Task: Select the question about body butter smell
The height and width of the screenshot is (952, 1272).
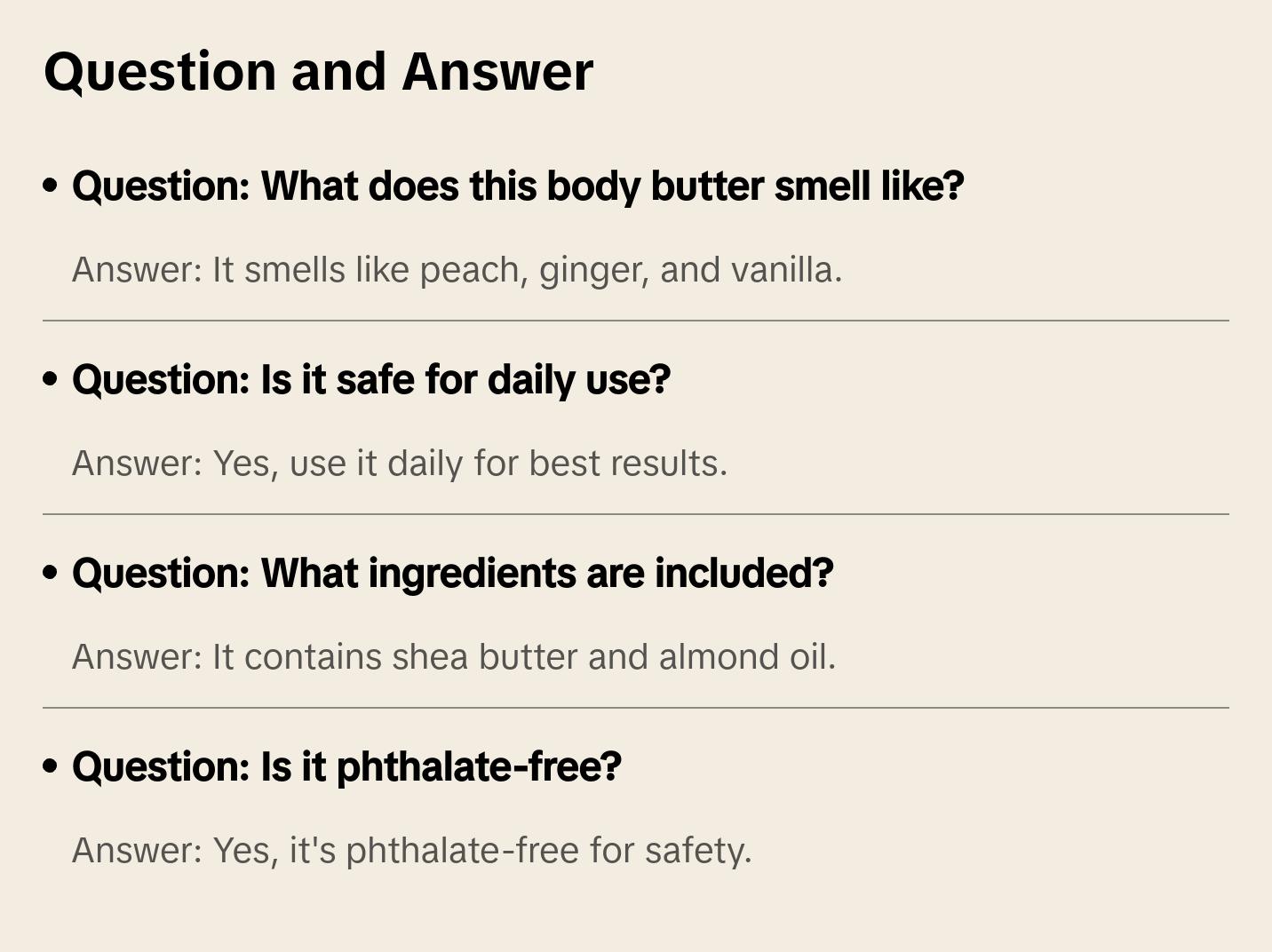Action: 517,186
